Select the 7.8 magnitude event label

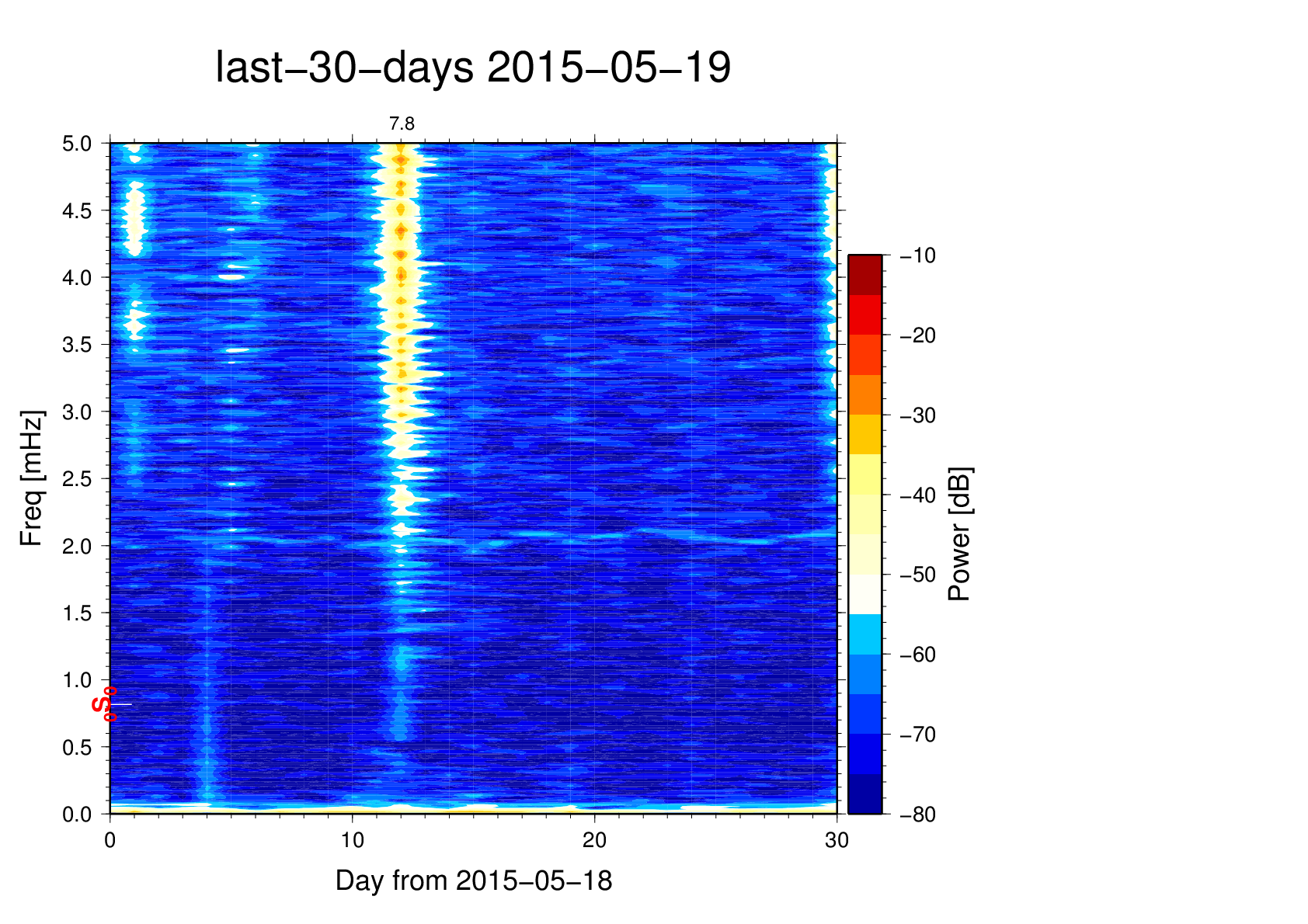pos(402,123)
